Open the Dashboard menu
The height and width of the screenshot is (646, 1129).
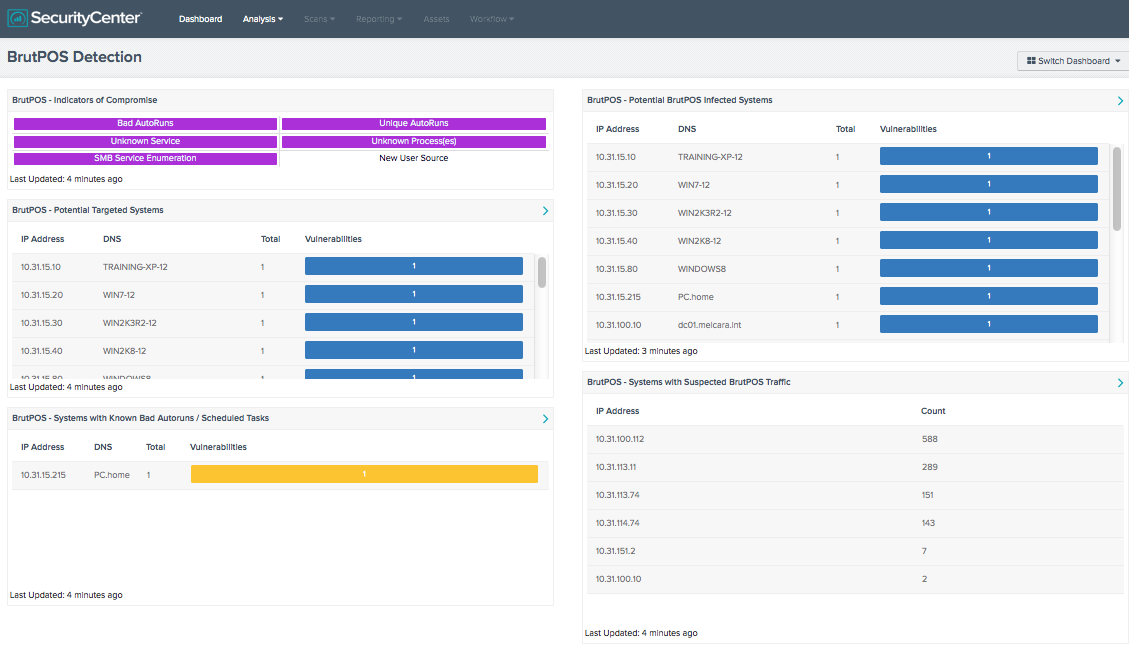coord(200,19)
